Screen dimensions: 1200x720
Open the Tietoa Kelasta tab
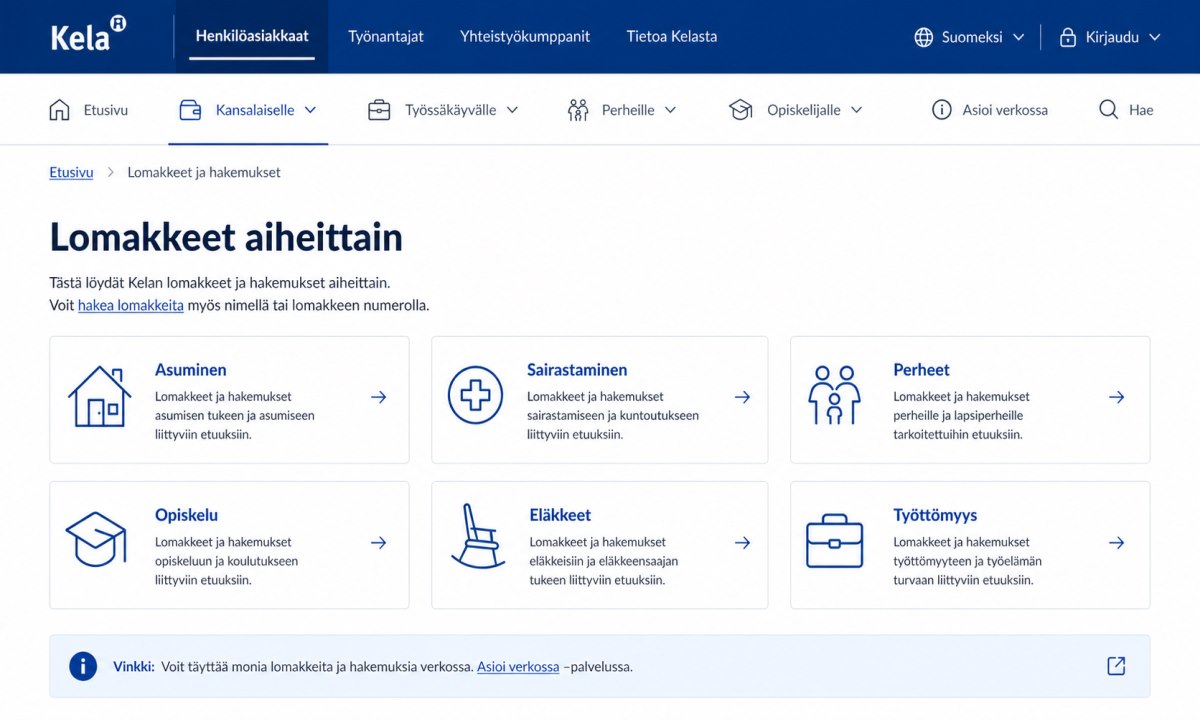(x=672, y=36)
